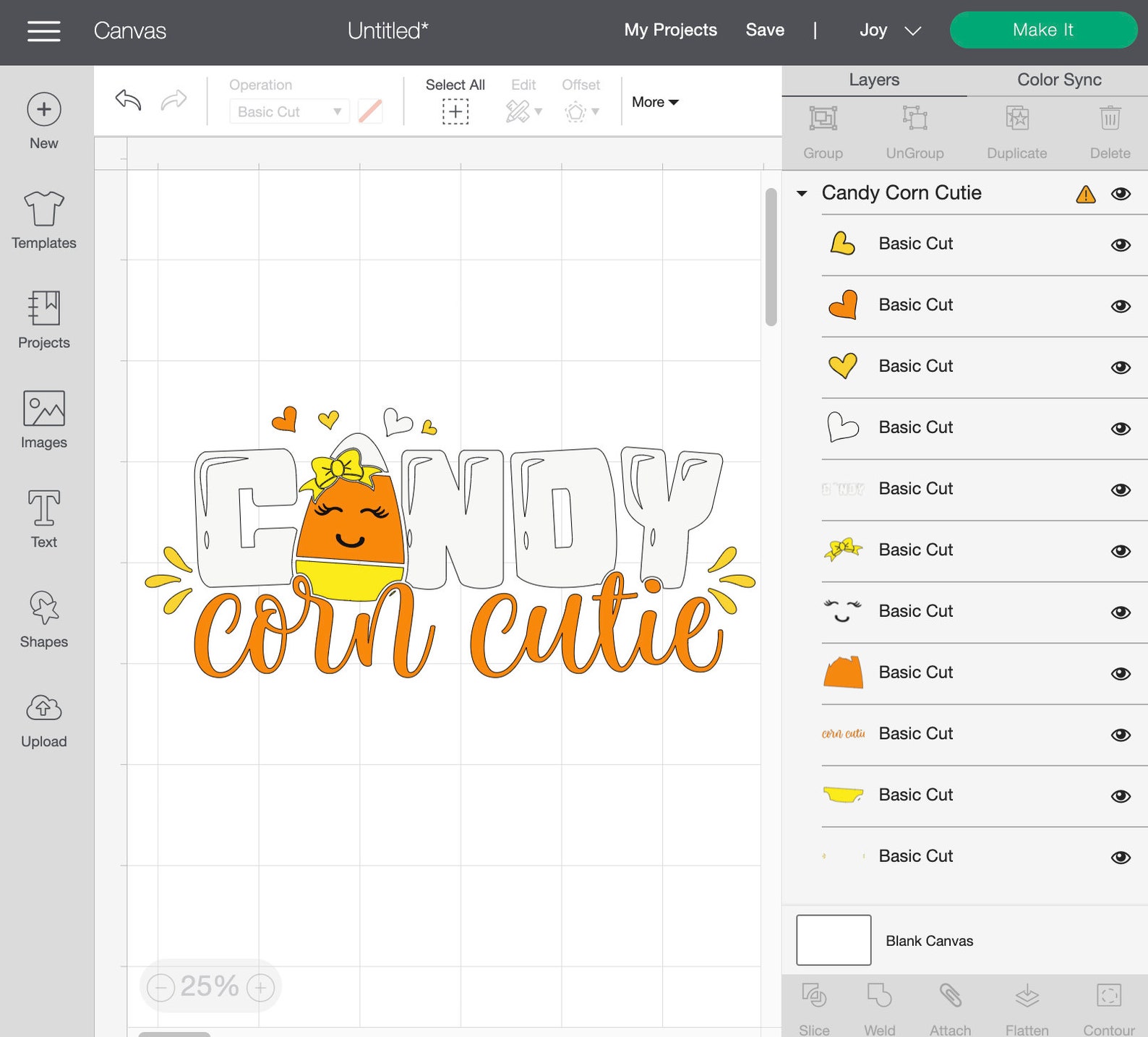Click the Flatten tool

[1027, 1009]
